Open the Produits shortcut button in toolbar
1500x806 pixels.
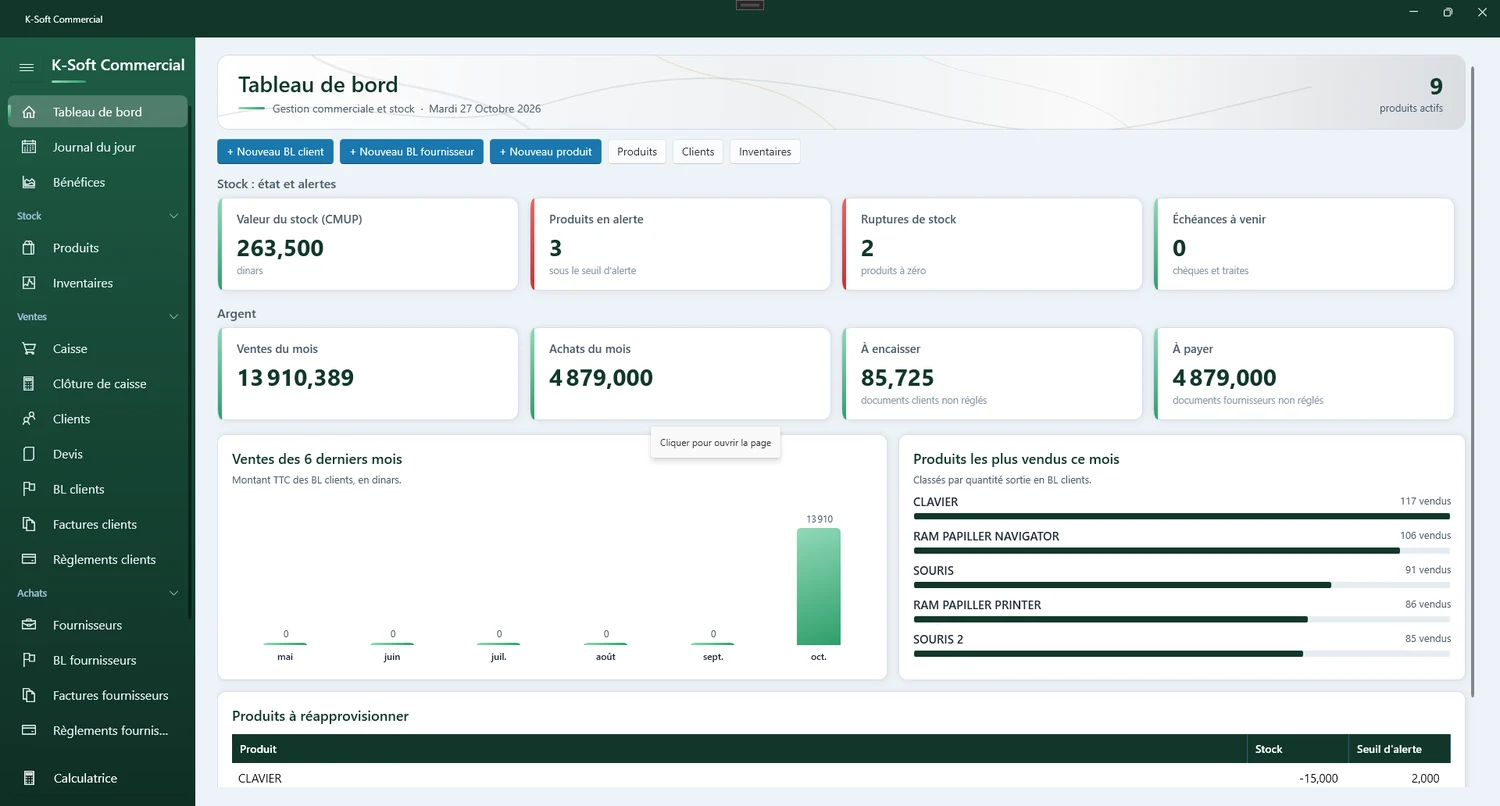tap(637, 152)
